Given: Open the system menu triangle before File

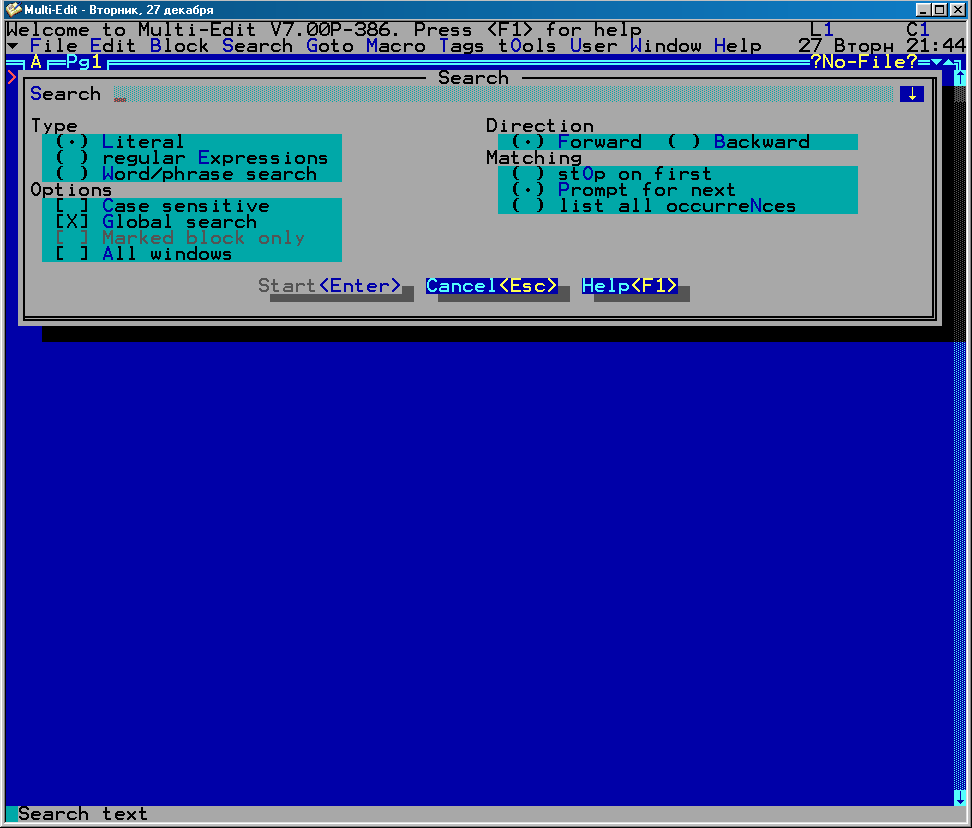Looking at the screenshot, I should [x=12, y=46].
